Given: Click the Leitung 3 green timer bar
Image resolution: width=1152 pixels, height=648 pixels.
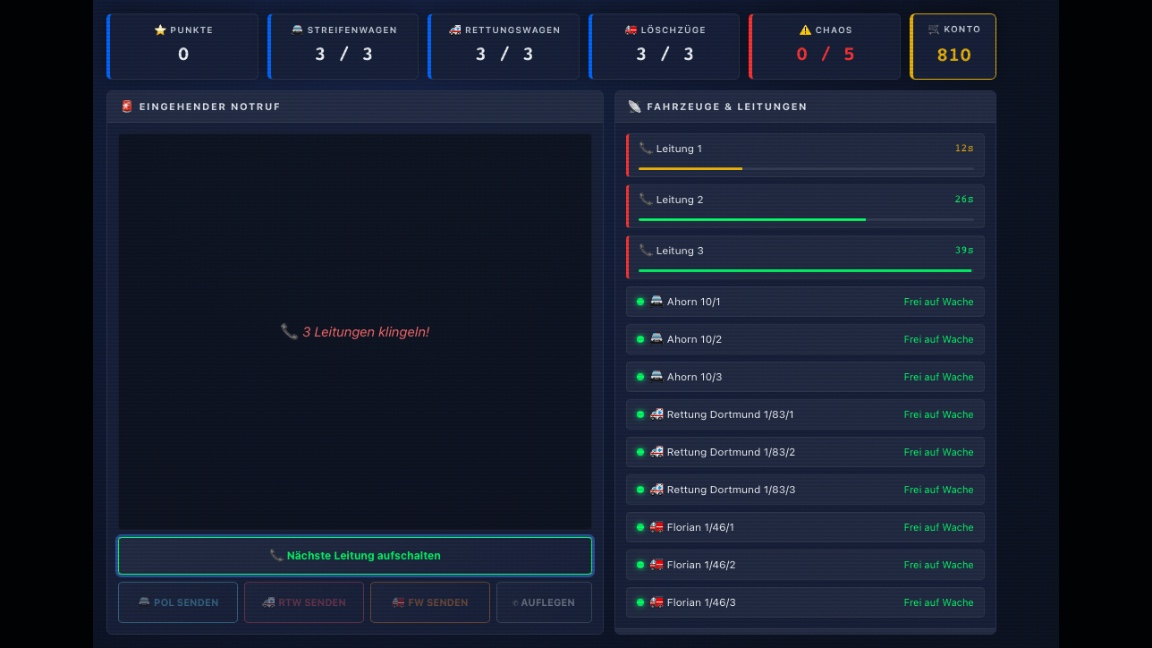Looking at the screenshot, I should coord(805,270).
